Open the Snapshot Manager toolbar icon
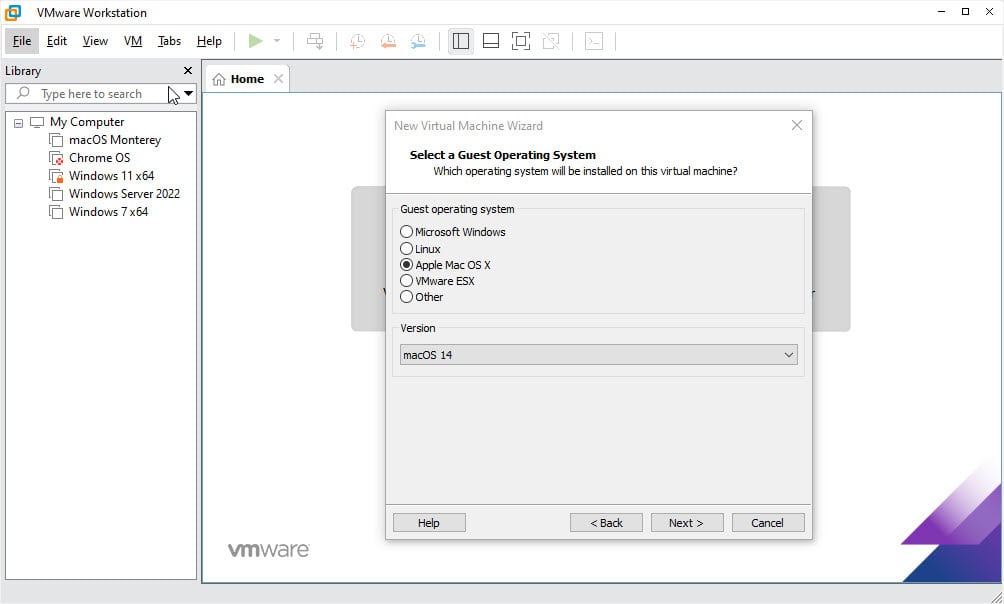 coord(418,41)
